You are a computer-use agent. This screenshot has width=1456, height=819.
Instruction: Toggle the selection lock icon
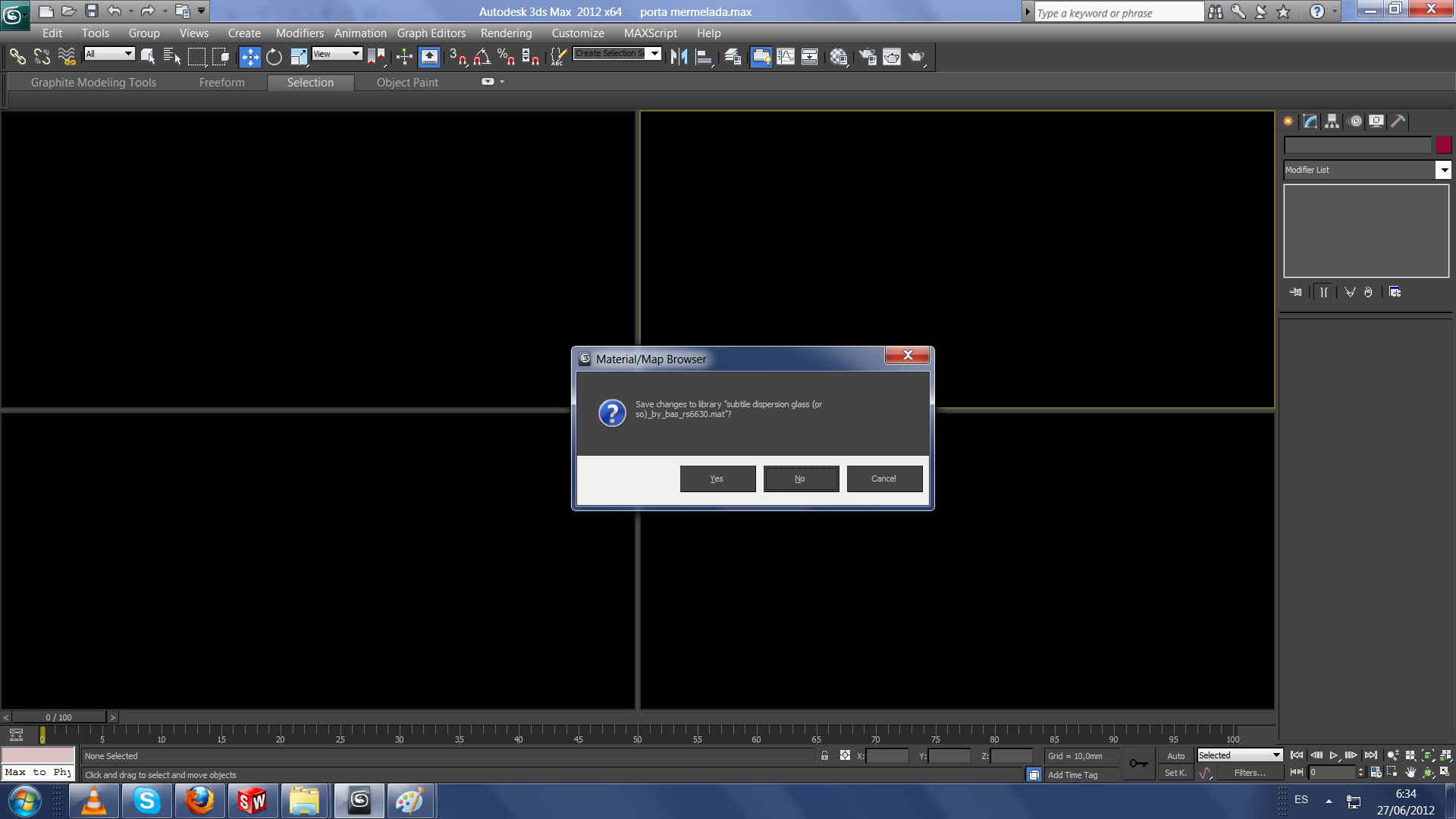coord(824,756)
